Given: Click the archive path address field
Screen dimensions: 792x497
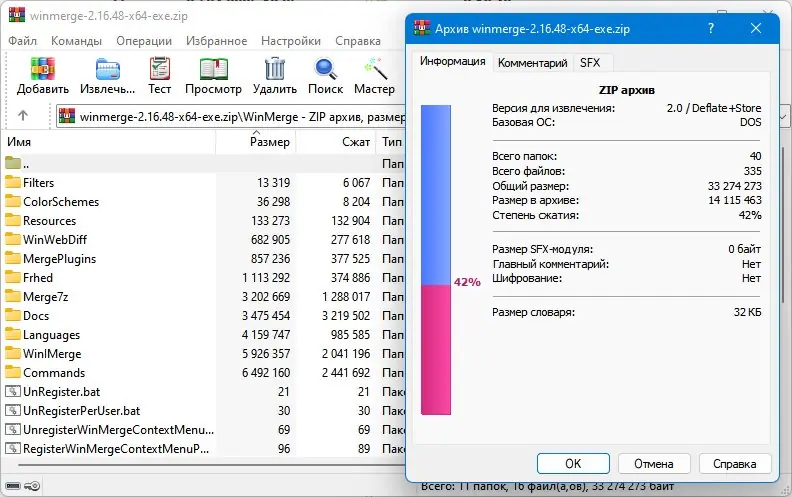Looking at the screenshot, I should (231, 117).
